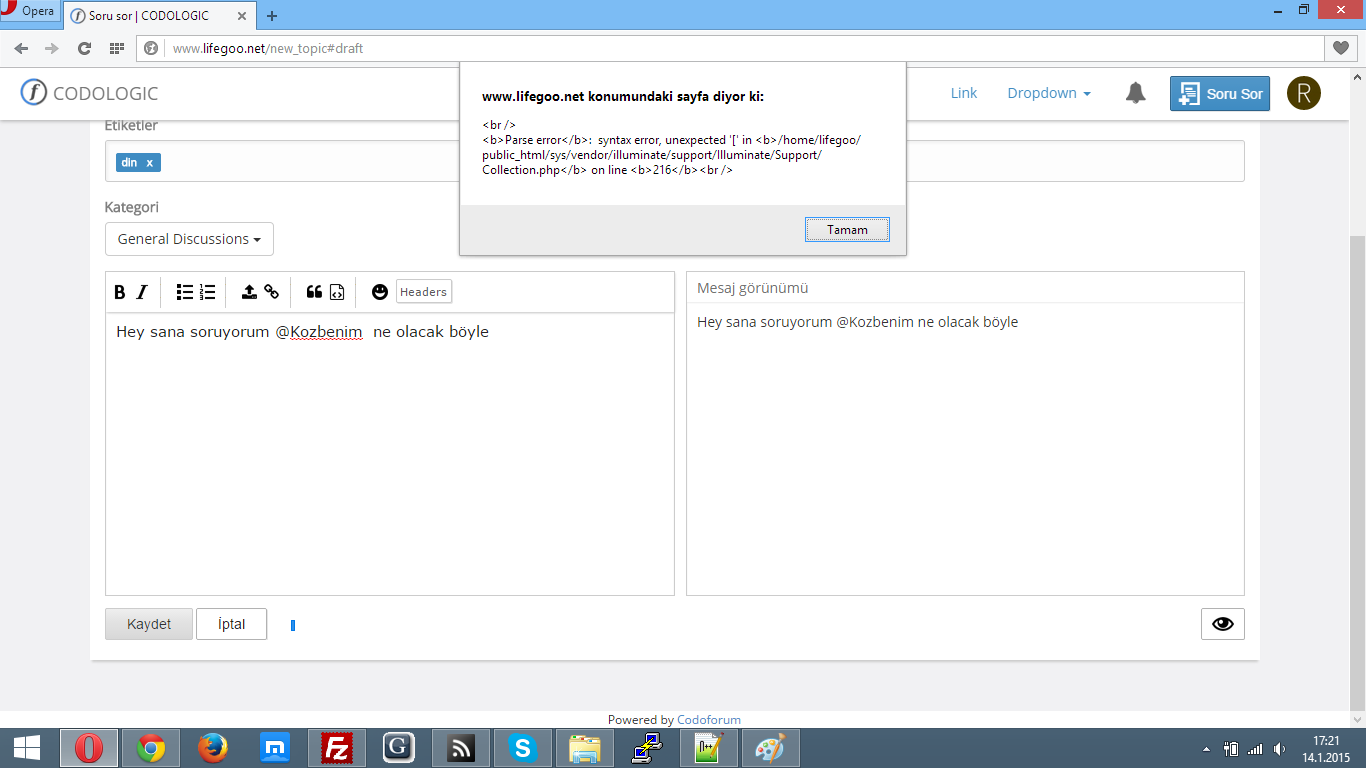
Task: Open notifications bell
Action: pyautogui.click(x=1135, y=93)
